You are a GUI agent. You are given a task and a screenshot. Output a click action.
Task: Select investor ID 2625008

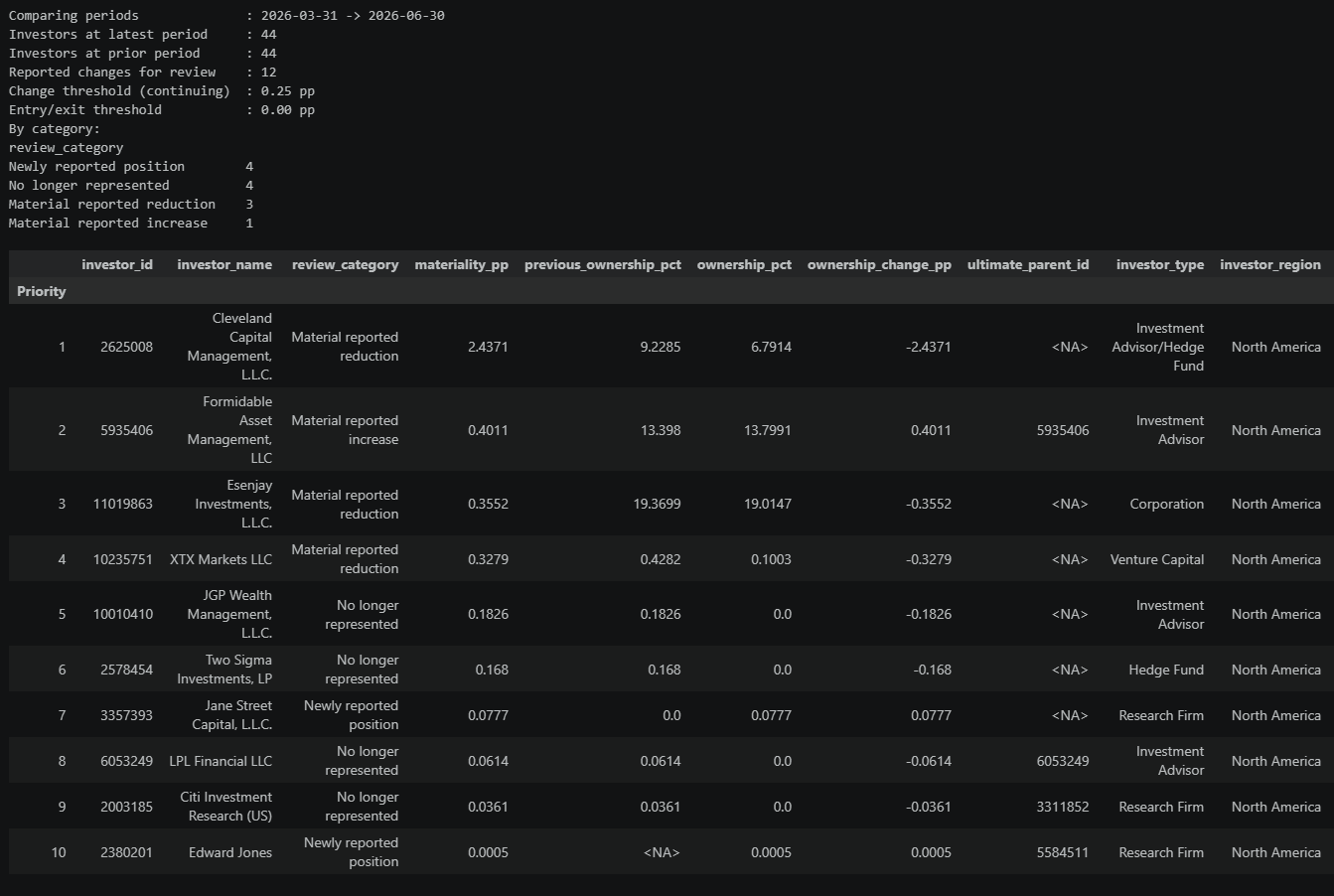coord(127,347)
